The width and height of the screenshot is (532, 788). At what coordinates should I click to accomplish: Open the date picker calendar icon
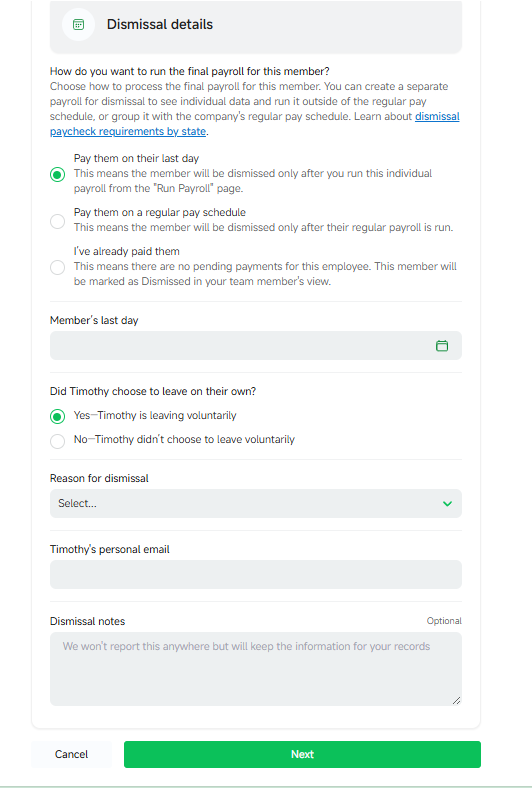click(x=442, y=346)
